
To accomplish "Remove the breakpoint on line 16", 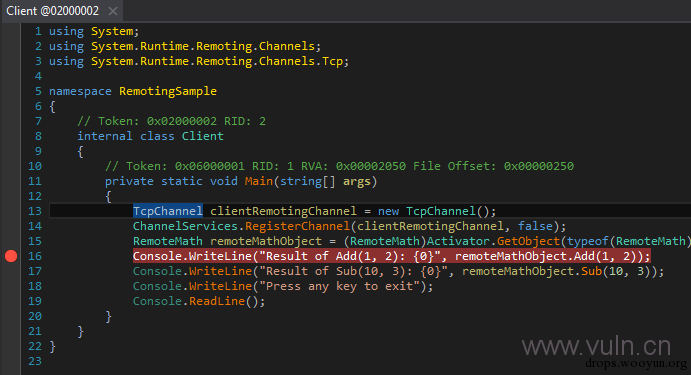I will [x=11, y=256].
